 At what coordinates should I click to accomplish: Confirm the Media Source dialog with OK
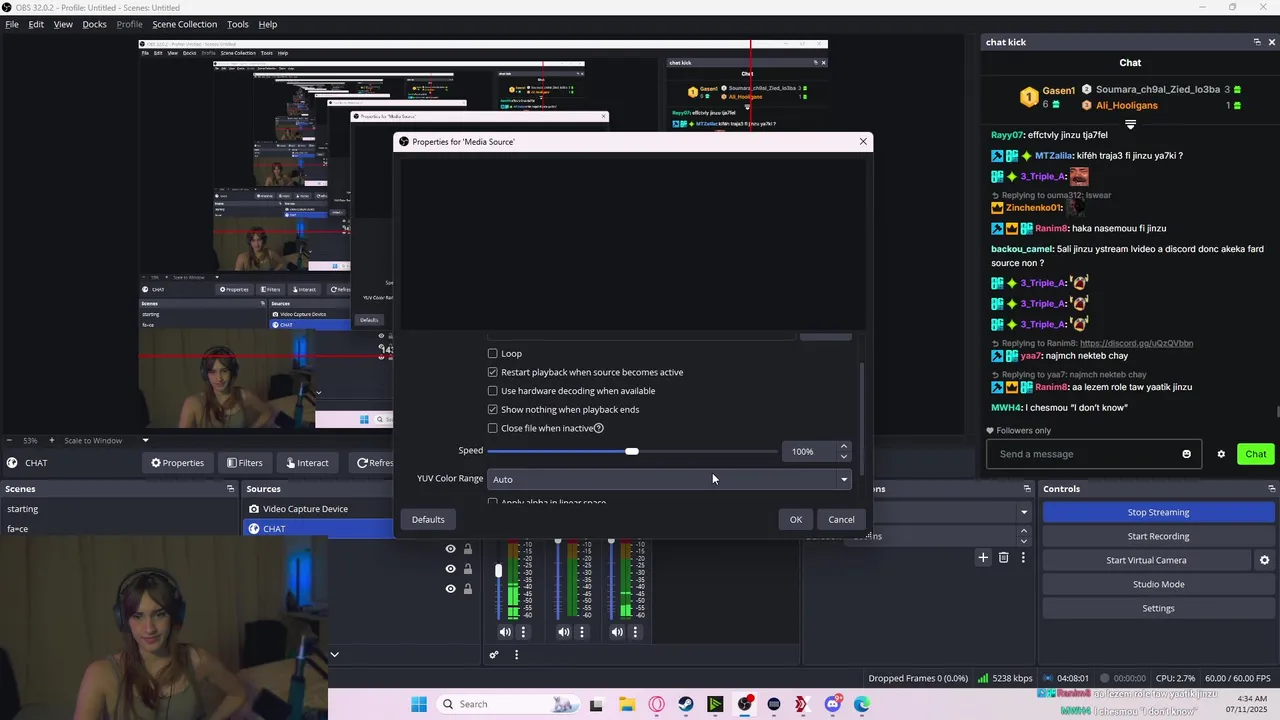click(795, 519)
